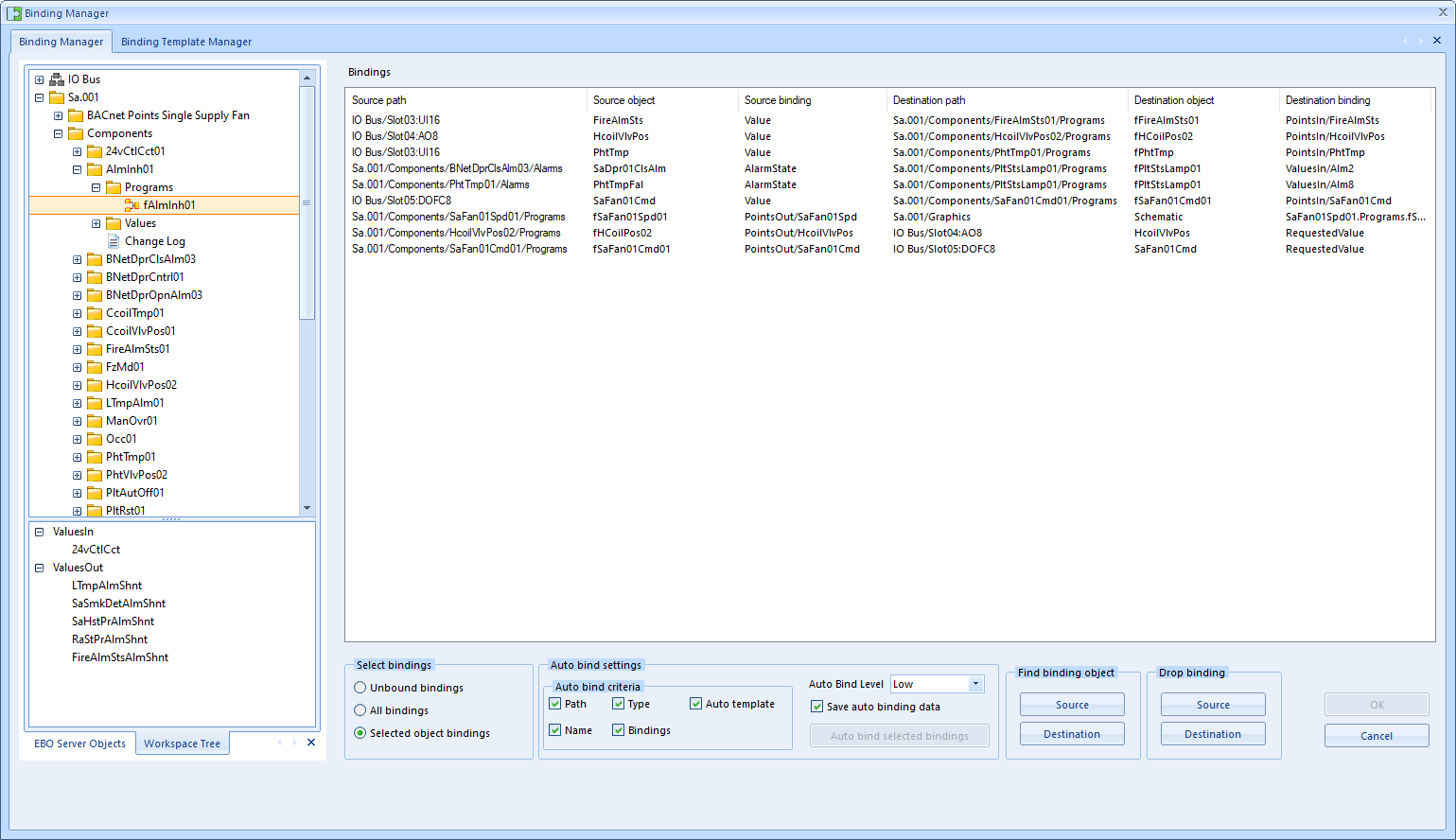Click the AlmInh01 folder icon
The width and height of the screenshot is (1456, 840).
tap(95, 169)
